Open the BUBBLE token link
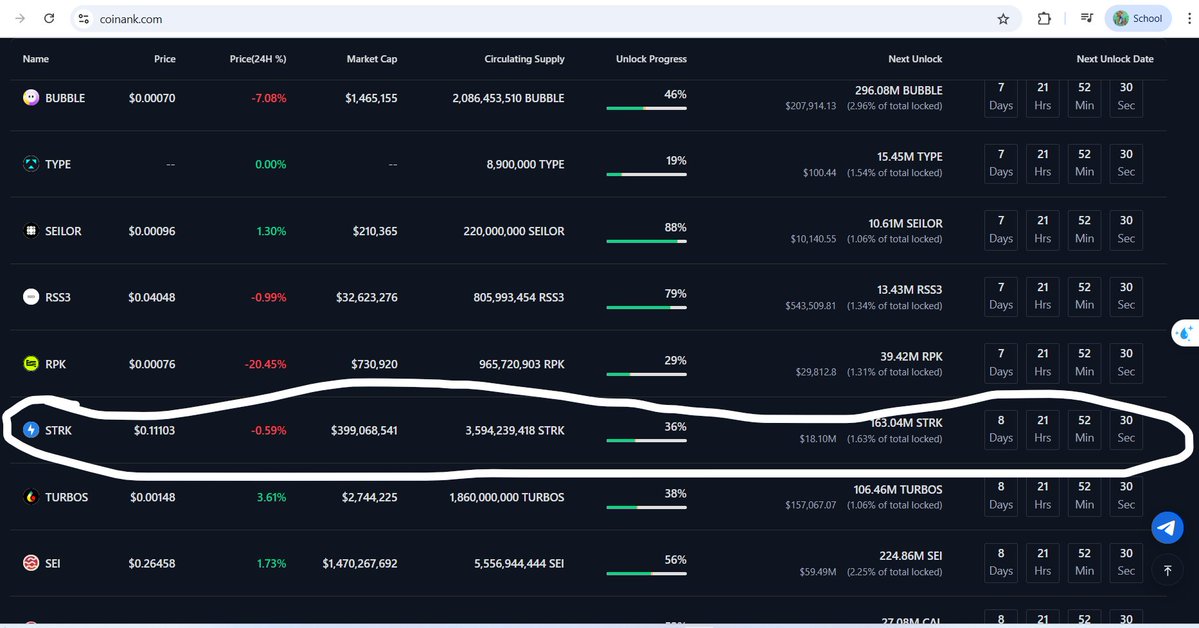The width and height of the screenshot is (1199, 628). click(65, 98)
